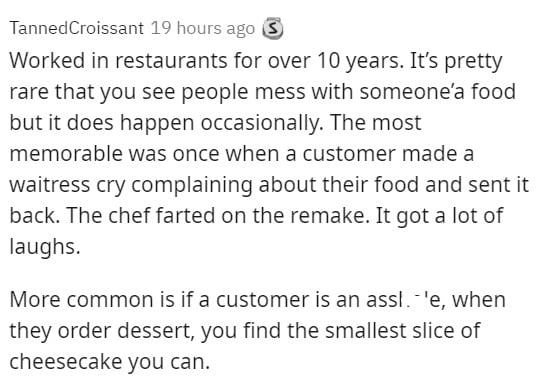Click the word 'cheesecake' in last line
Viewport: 538px width, 387px height.
pos(66,361)
